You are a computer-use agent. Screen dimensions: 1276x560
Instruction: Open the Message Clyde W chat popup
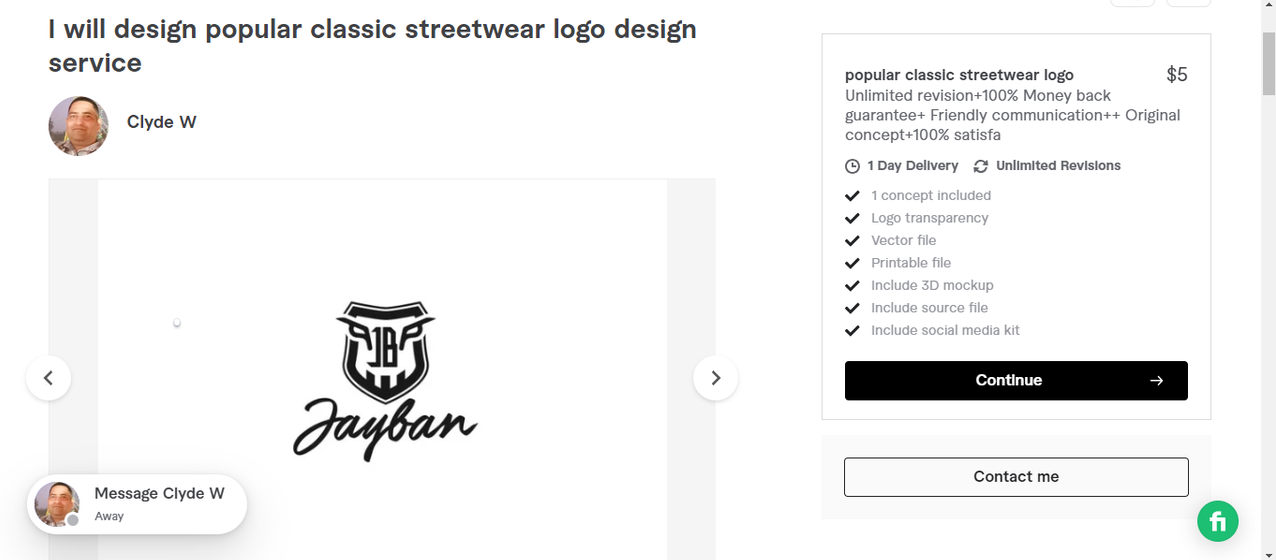pos(158,494)
